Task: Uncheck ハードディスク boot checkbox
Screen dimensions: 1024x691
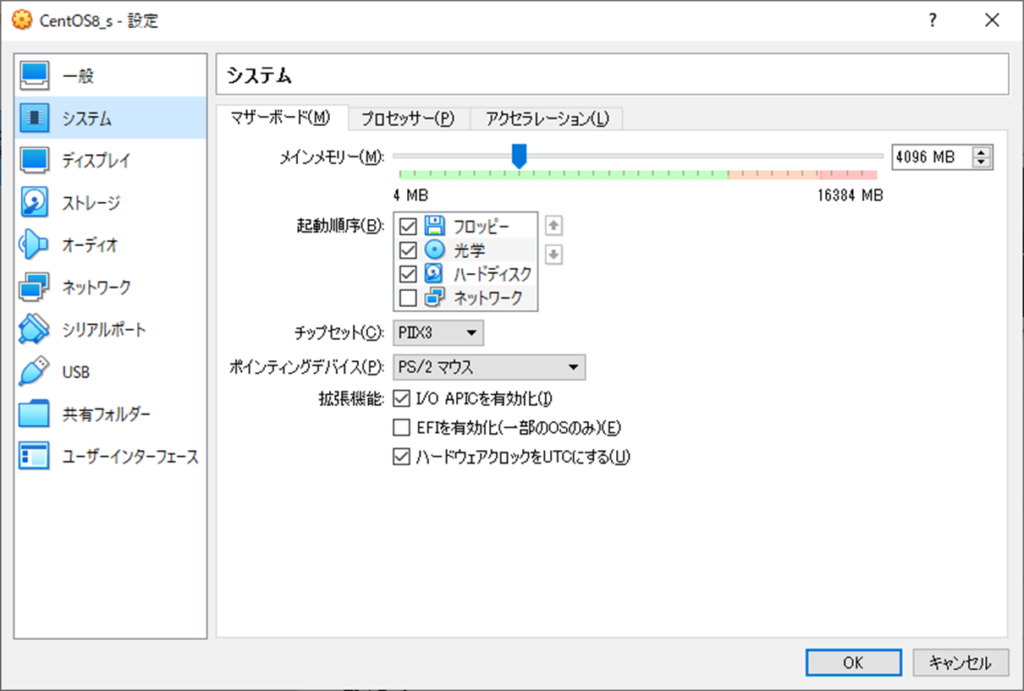Action: (x=408, y=274)
